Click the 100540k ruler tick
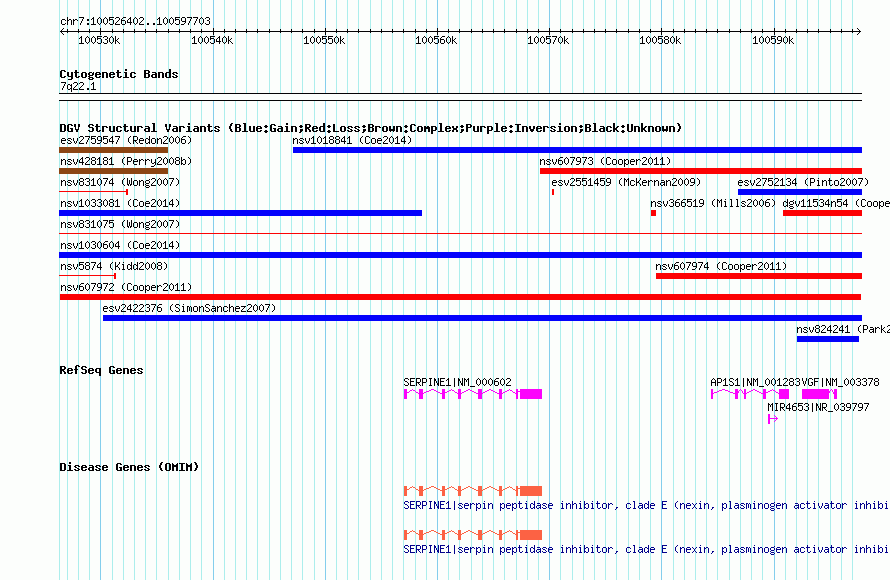Viewport: 890px width, 580px height. (212, 40)
